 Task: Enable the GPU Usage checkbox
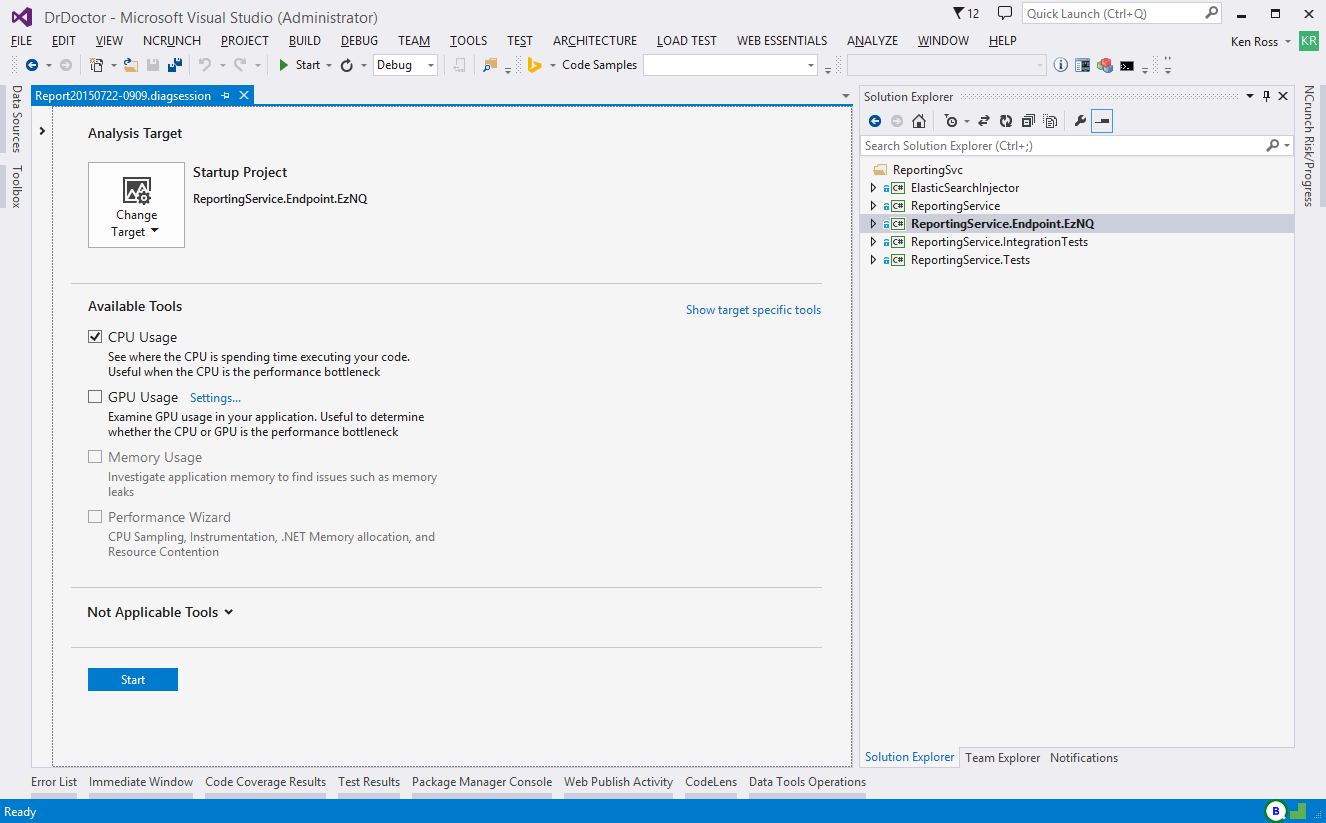click(x=95, y=397)
